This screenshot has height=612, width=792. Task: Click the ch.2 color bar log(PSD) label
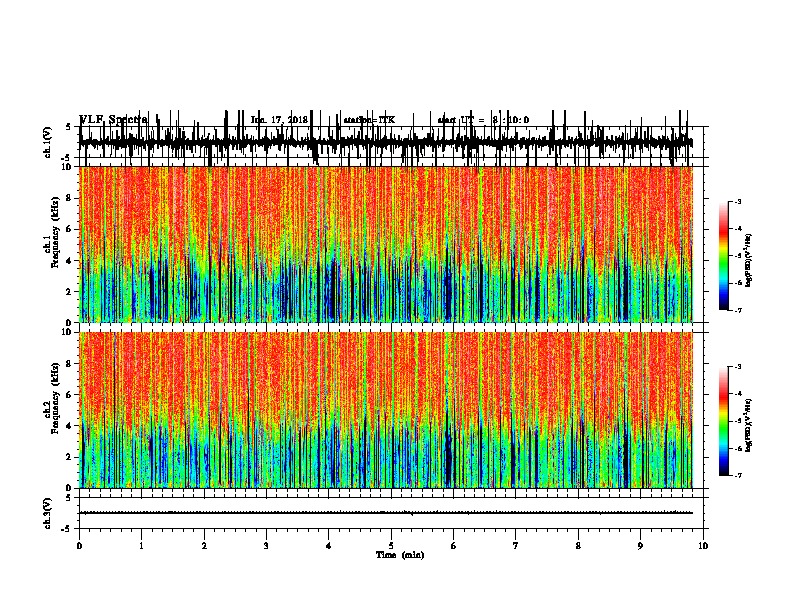tap(749, 425)
